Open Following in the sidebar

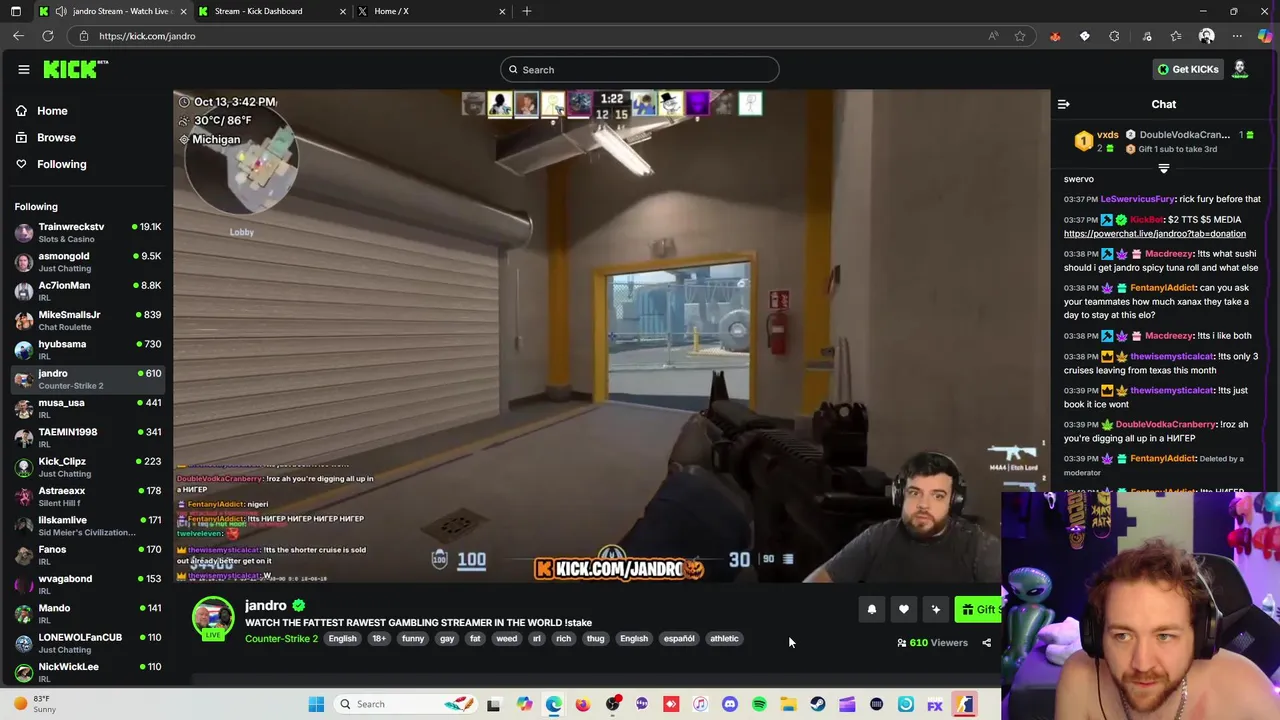(x=61, y=164)
